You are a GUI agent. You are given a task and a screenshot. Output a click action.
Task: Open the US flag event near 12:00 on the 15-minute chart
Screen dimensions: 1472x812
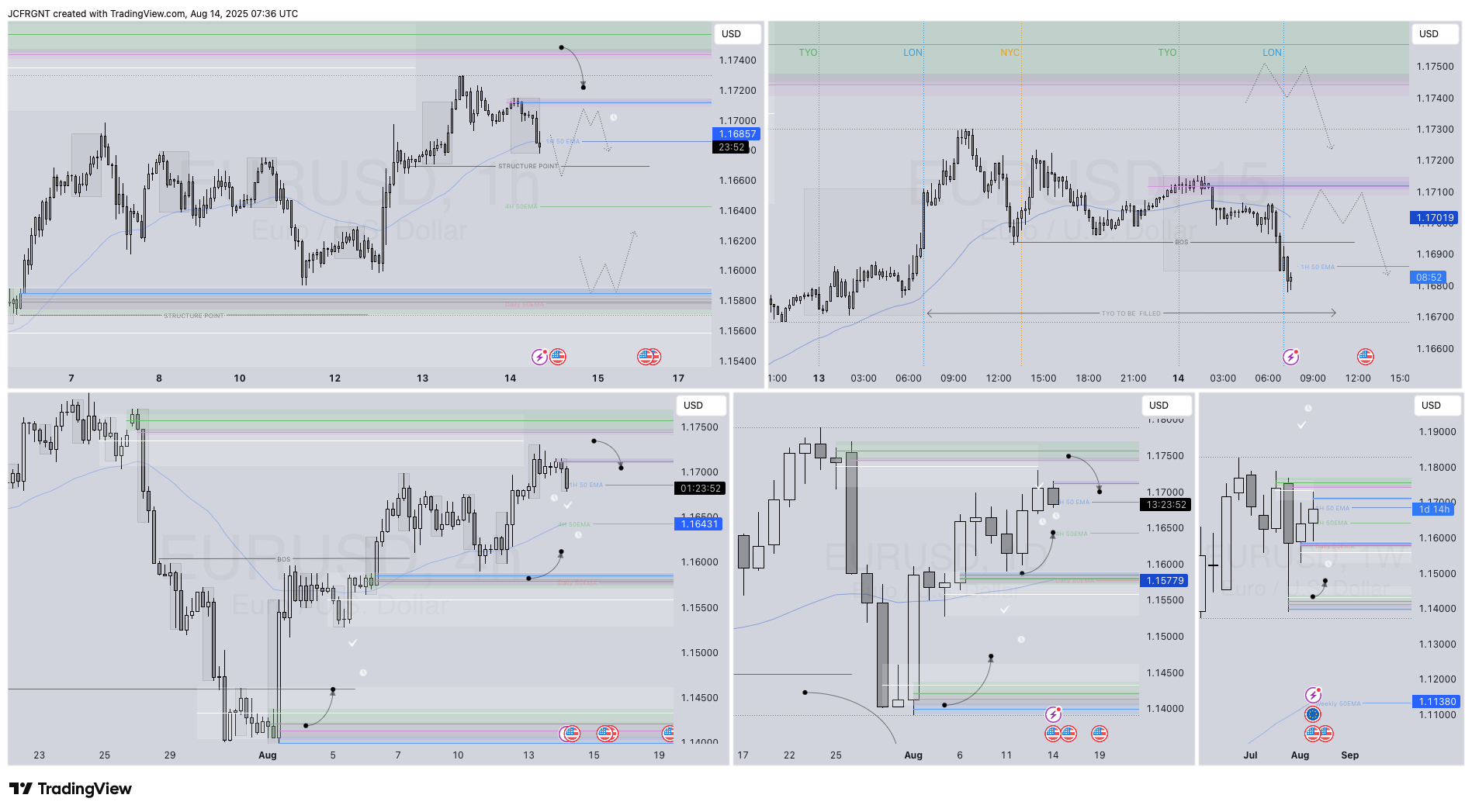point(1366,357)
